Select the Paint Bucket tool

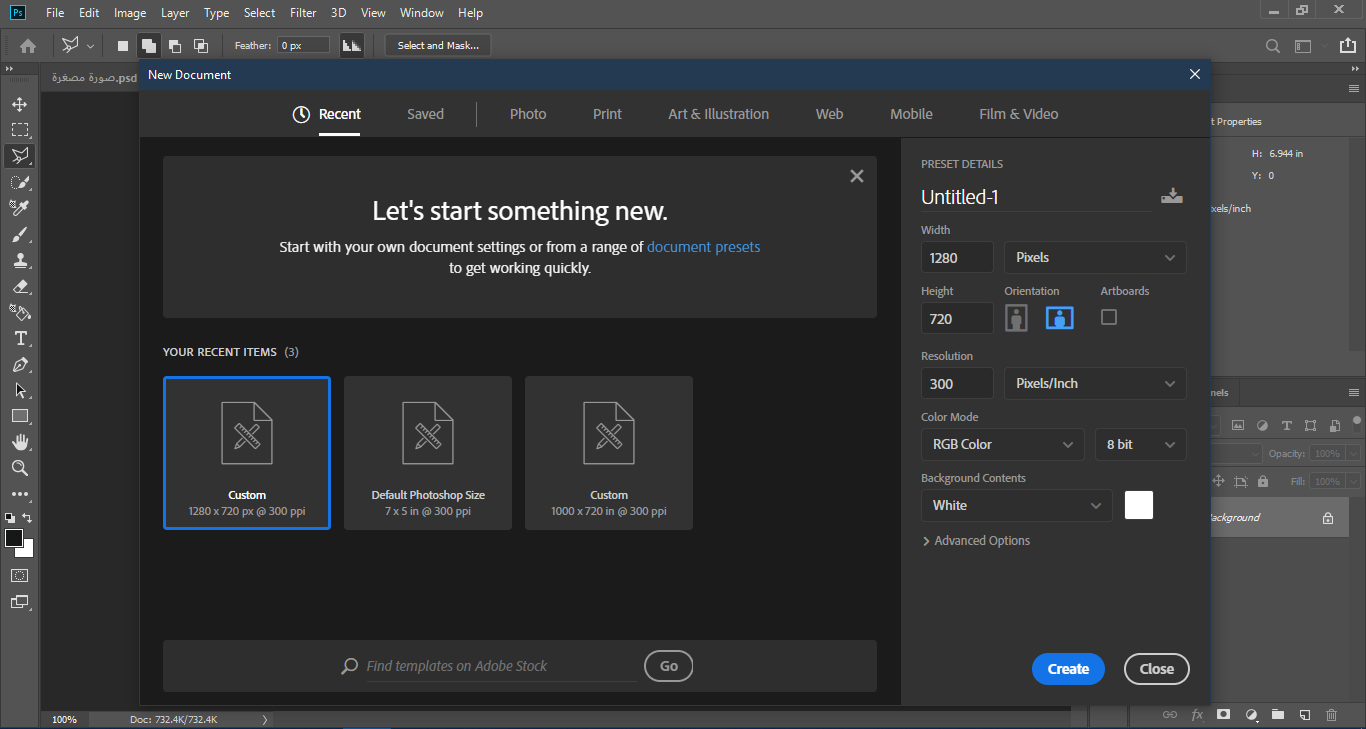[20, 312]
